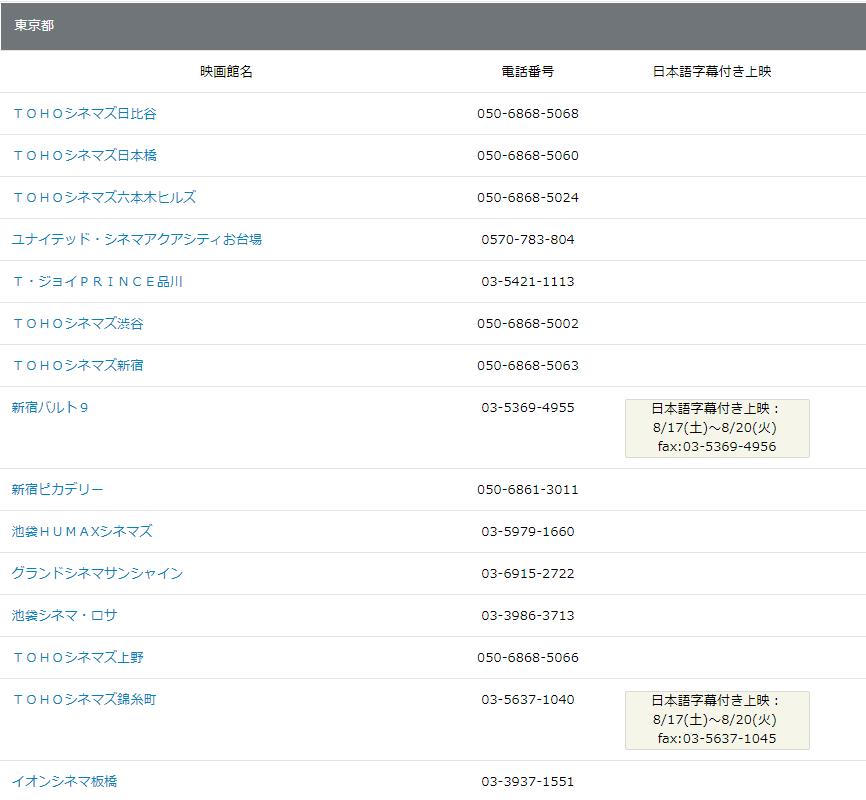Select phone number 050-6868-5068
Image resolution: width=866 pixels, height=800 pixels.
[x=527, y=113]
